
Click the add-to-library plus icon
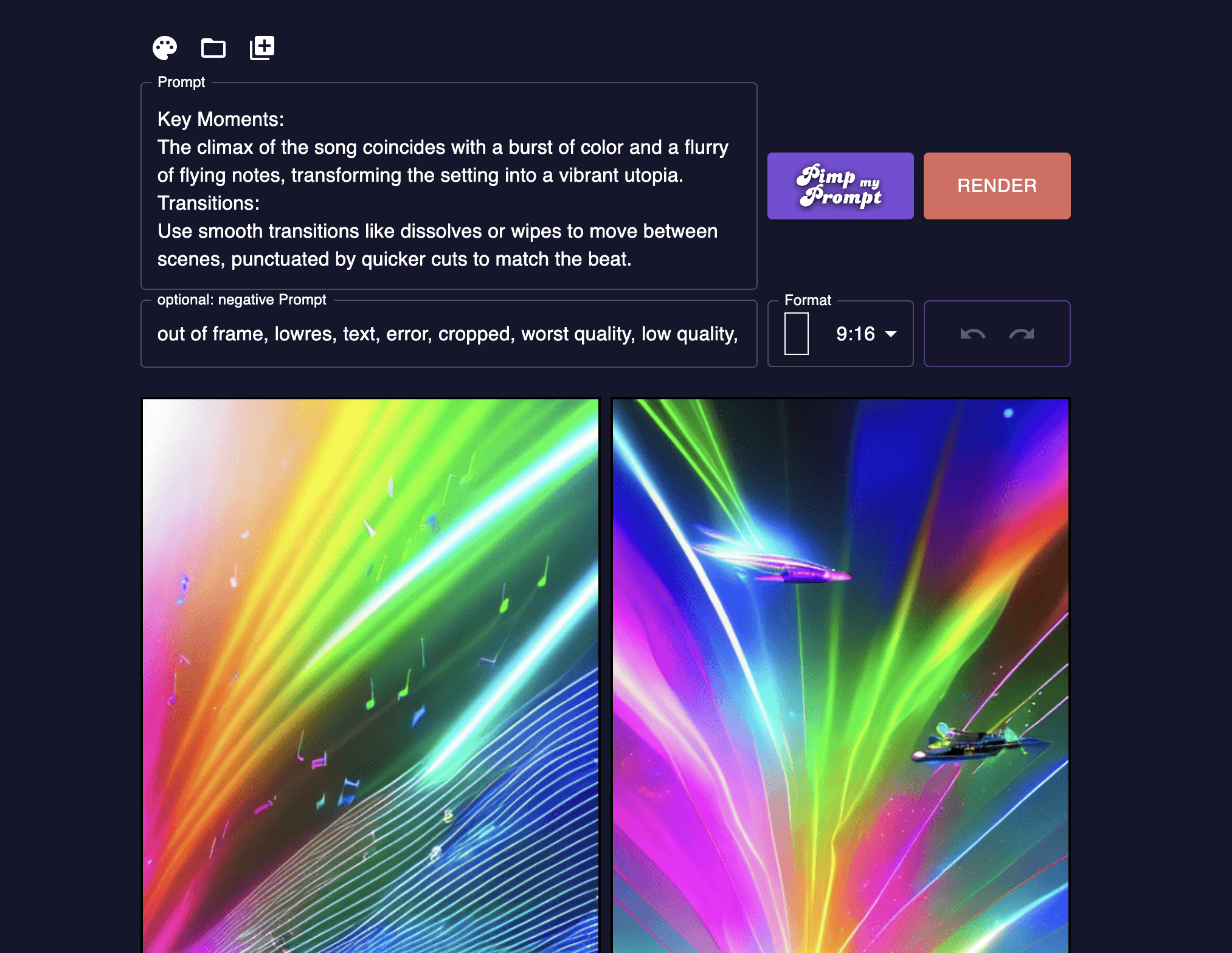click(x=262, y=48)
